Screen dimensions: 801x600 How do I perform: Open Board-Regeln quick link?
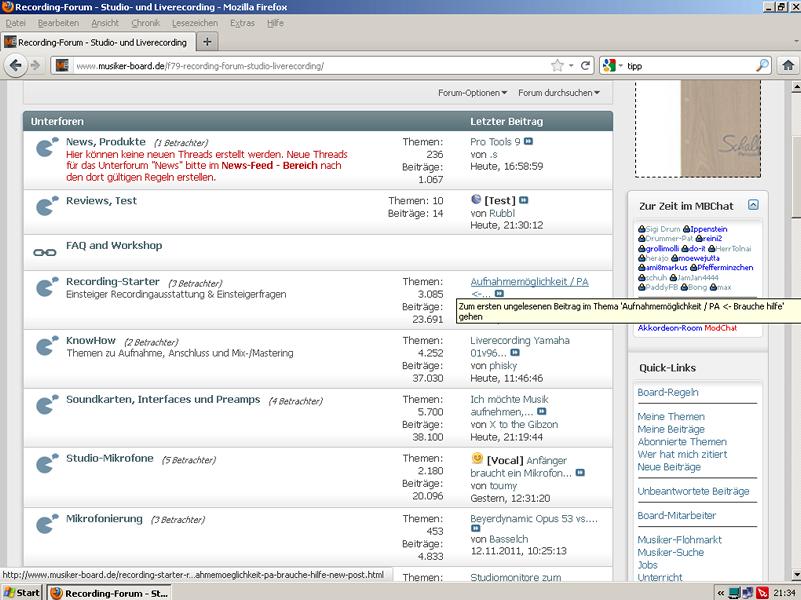[x=668, y=392]
